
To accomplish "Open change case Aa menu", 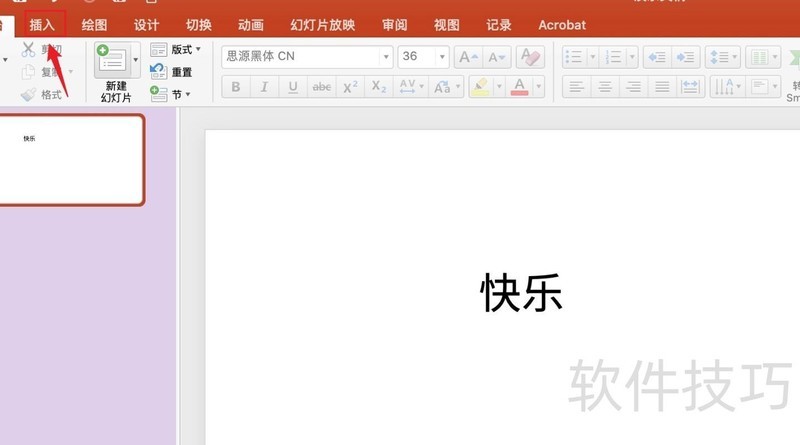I will pyautogui.click(x=446, y=87).
